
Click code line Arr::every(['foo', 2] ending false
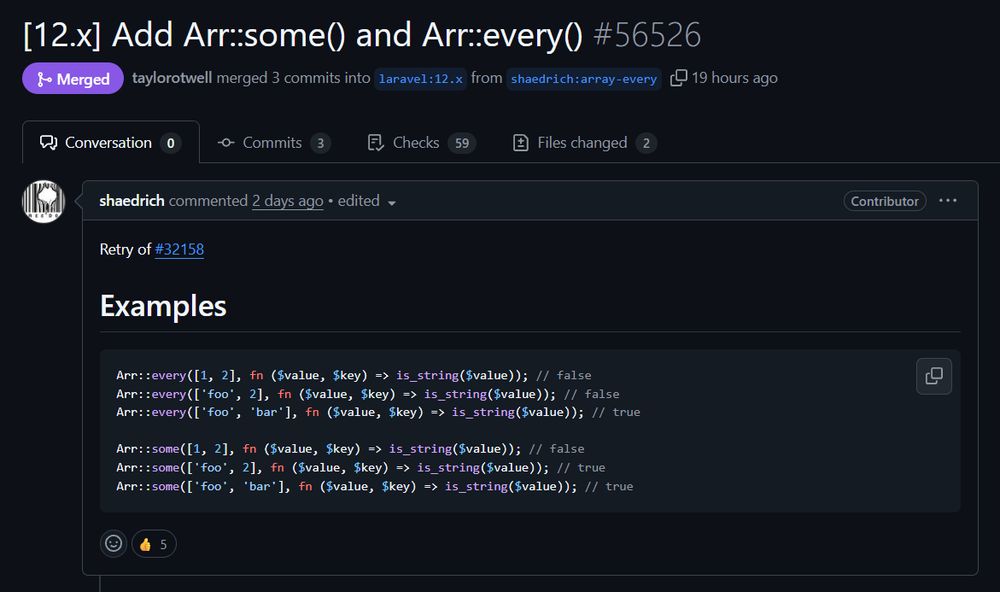click(367, 394)
